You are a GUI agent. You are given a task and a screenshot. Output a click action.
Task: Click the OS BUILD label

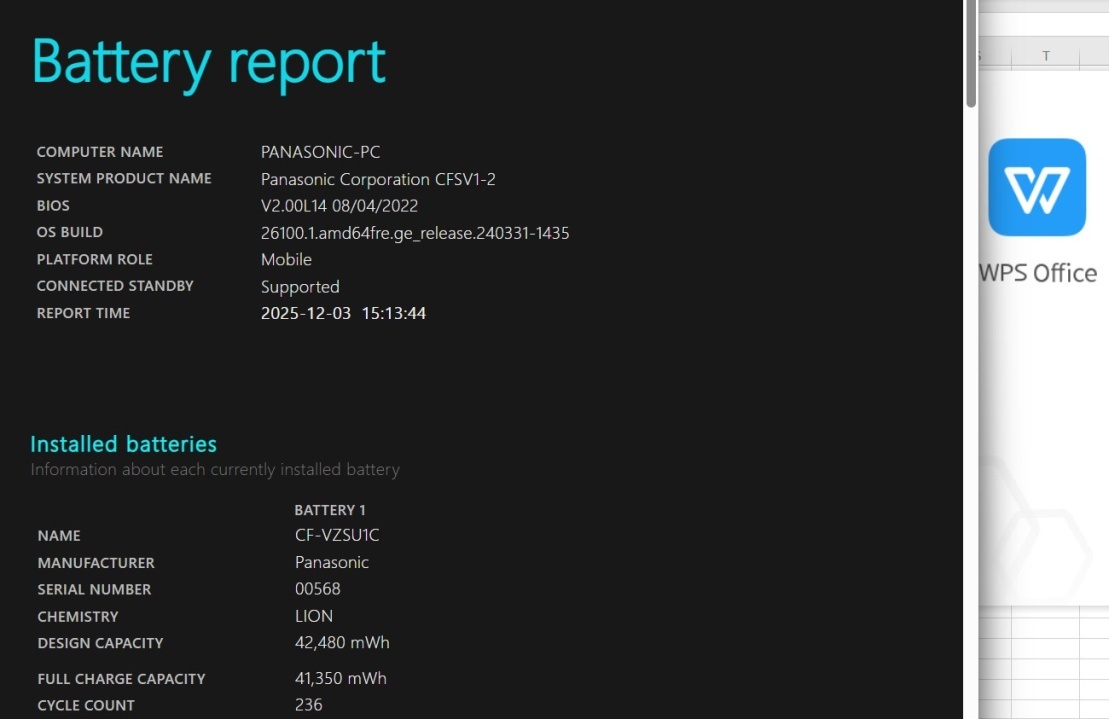69,233
